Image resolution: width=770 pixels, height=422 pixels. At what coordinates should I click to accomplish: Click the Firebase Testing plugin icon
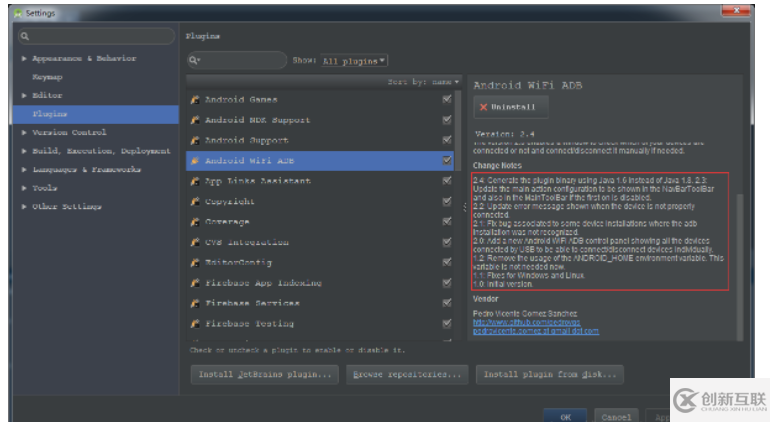click(x=195, y=324)
